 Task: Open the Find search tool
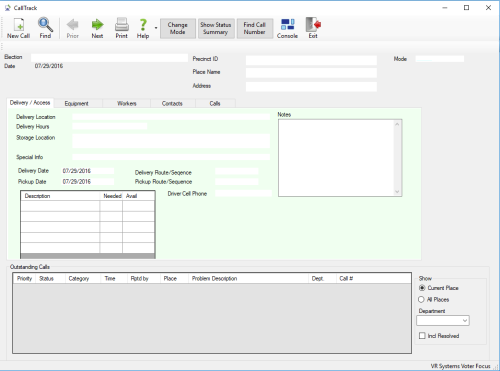pos(45,28)
